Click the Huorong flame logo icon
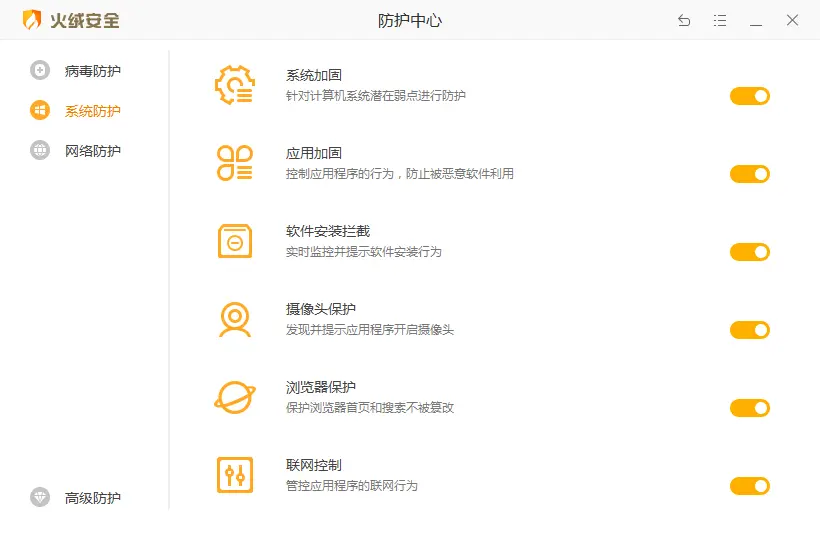The width and height of the screenshot is (820, 540). click(32, 20)
